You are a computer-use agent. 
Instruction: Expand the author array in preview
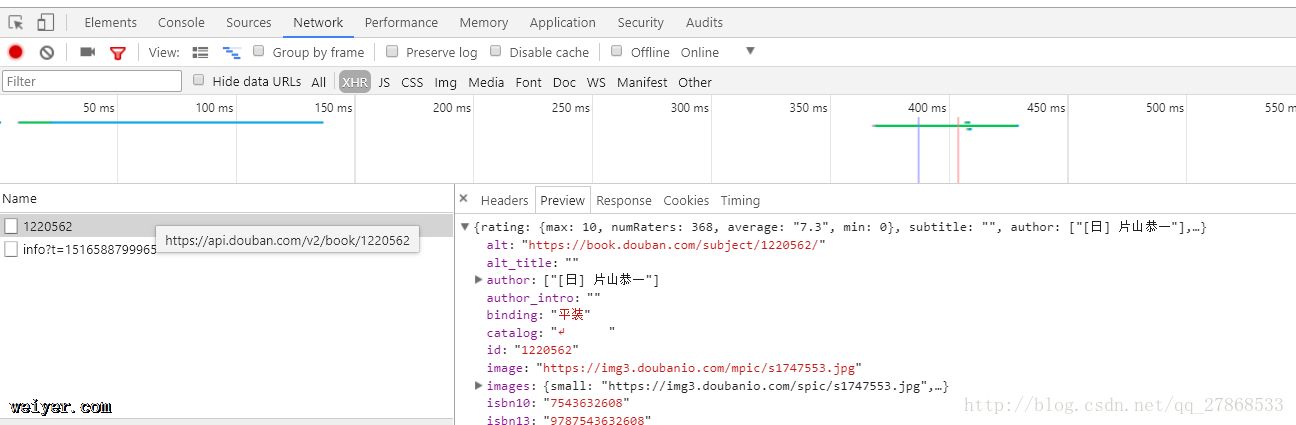[x=479, y=280]
